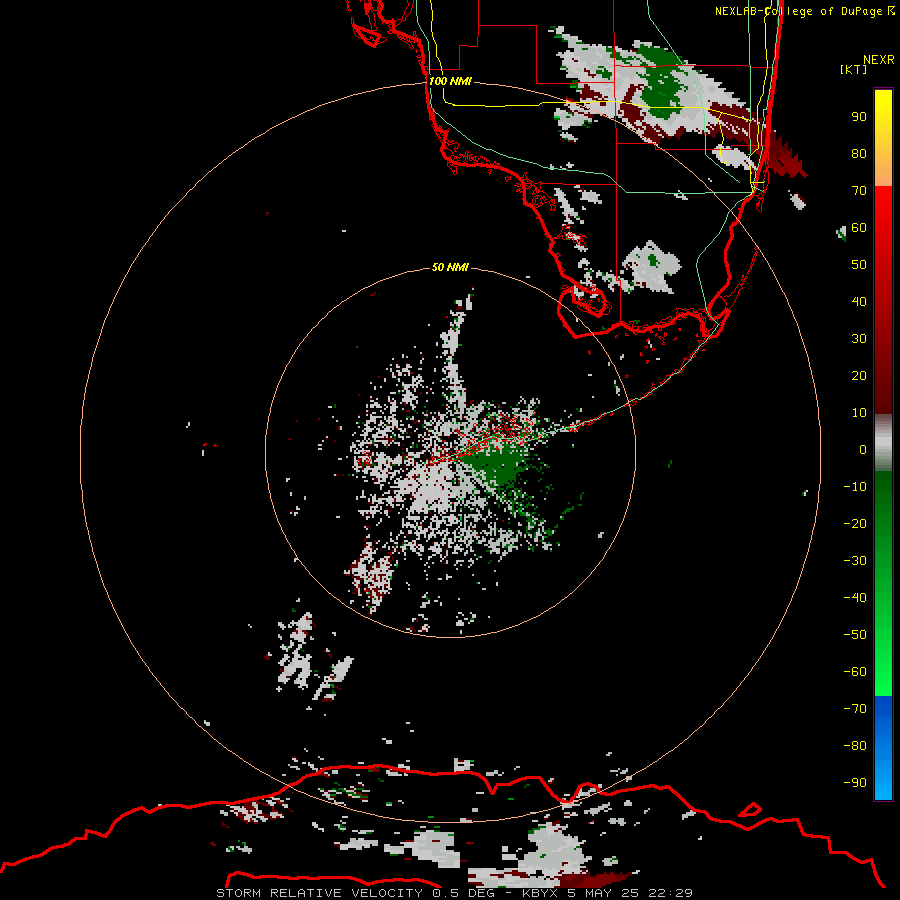The height and width of the screenshot is (900, 900).
Task: Click the -40 value on velocity scale
Action: (x=855, y=598)
